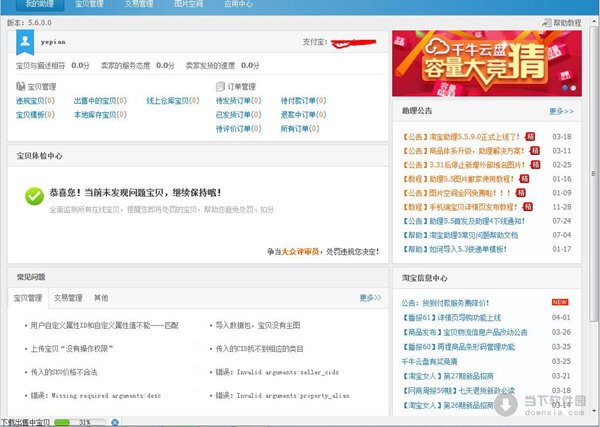The width and height of the screenshot is (600, 427).
Task: Open 如何导入5.3快递单模板 help link
Action: [x=454, y=249]
